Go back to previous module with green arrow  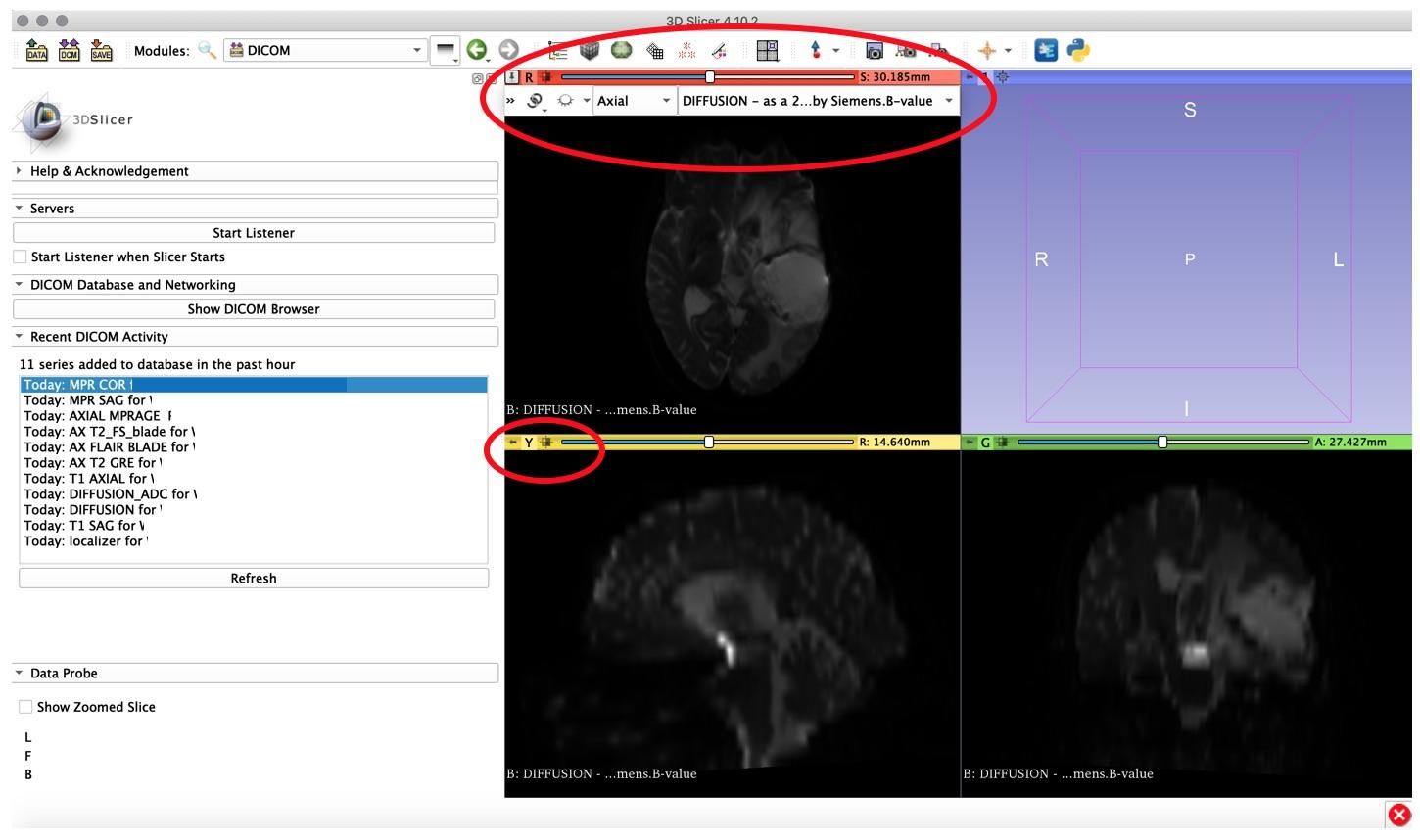coord(479,50)
